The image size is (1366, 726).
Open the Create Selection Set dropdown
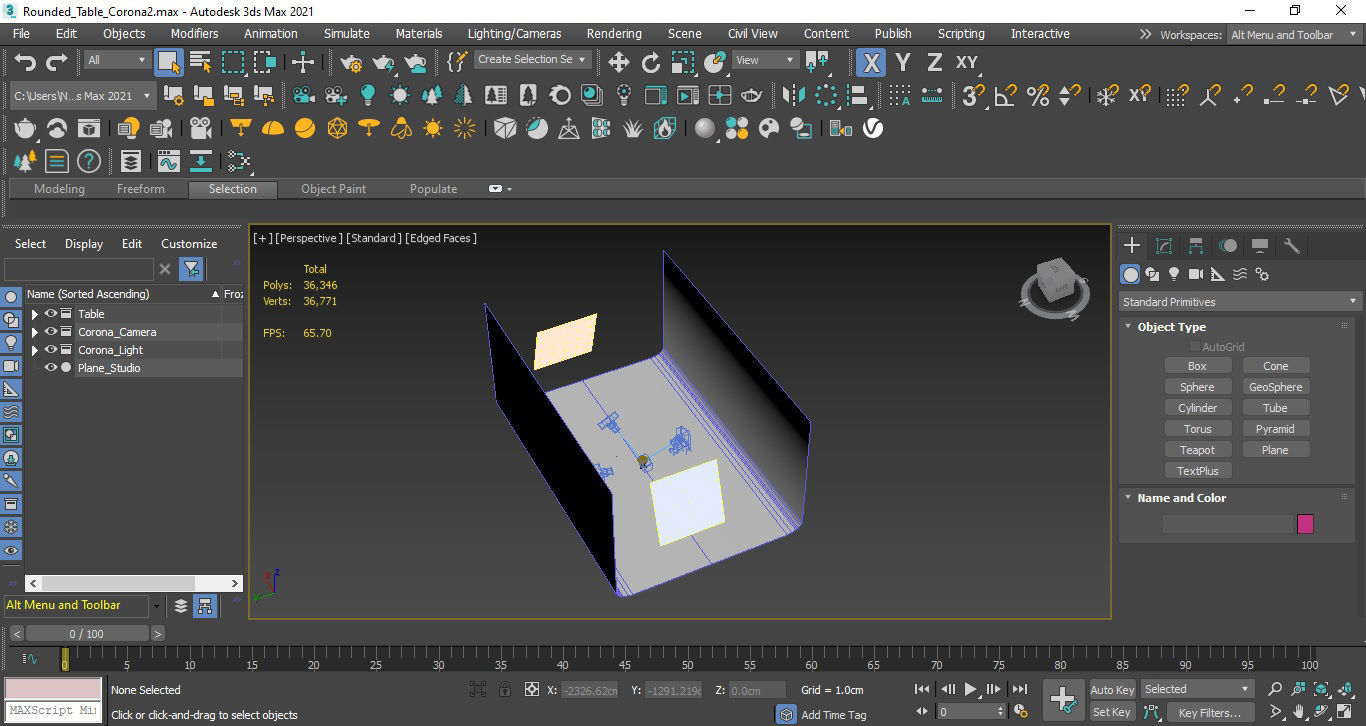tap(531, 60)
